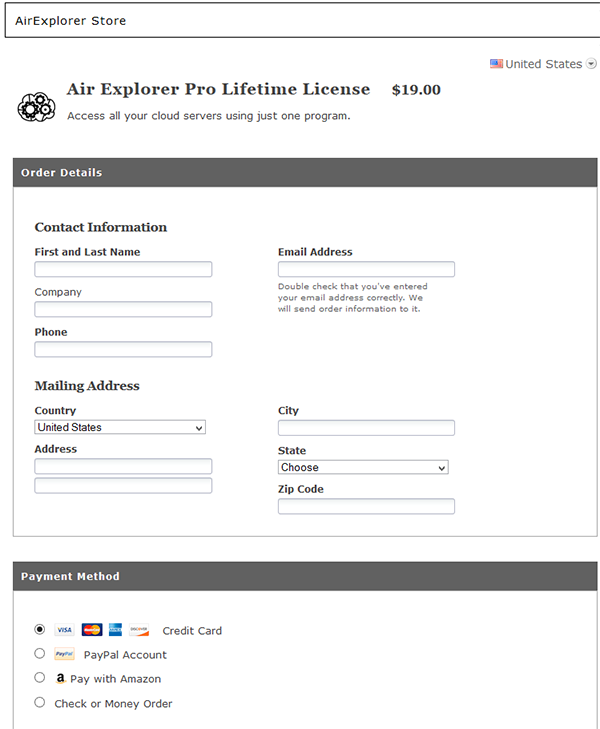The width and height of the screenshot is (600, 729).
Task: Select the Pay with Amazon radio button
Action: point(40,677)
